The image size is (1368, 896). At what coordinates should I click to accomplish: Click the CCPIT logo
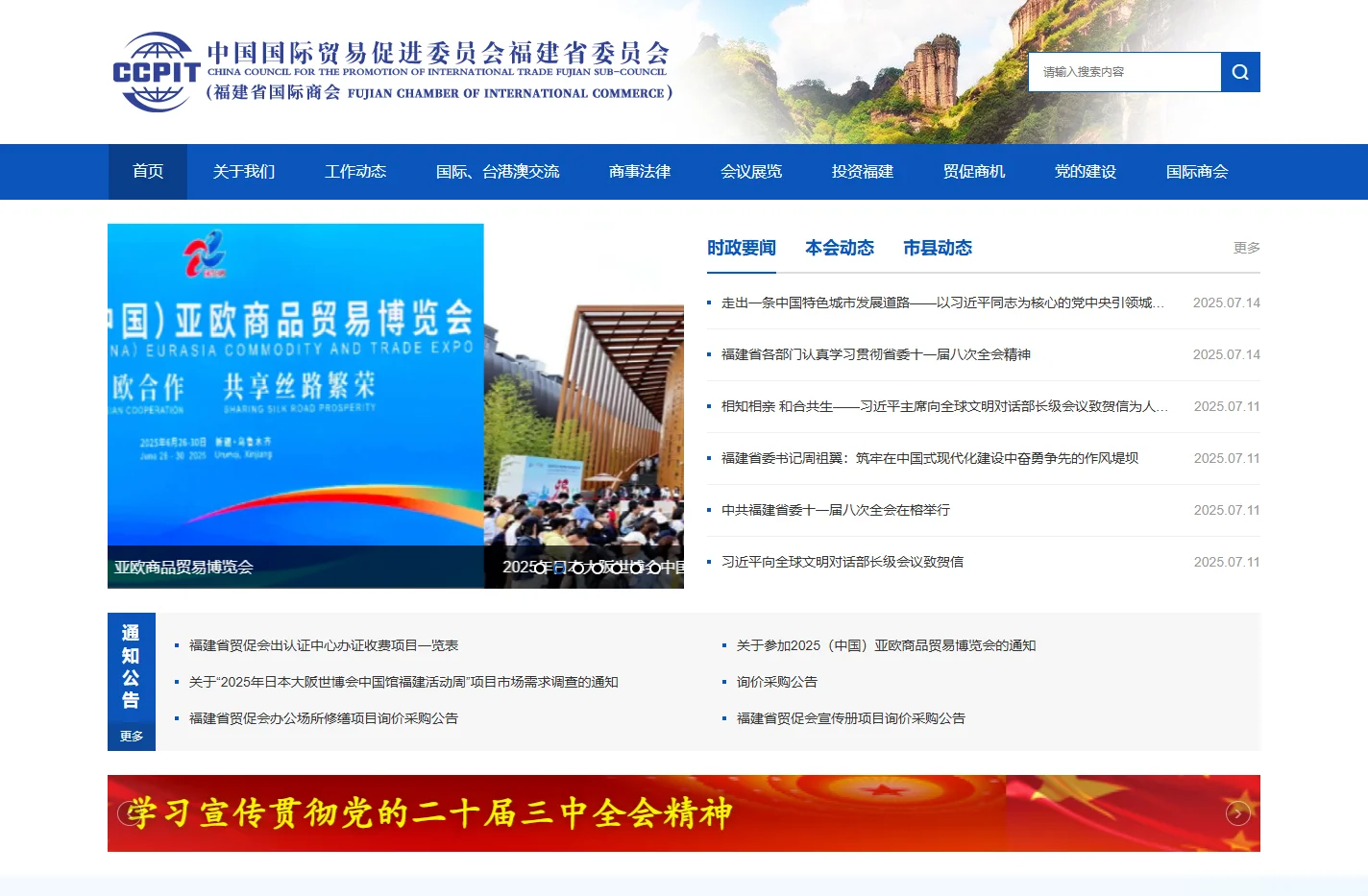157,72
